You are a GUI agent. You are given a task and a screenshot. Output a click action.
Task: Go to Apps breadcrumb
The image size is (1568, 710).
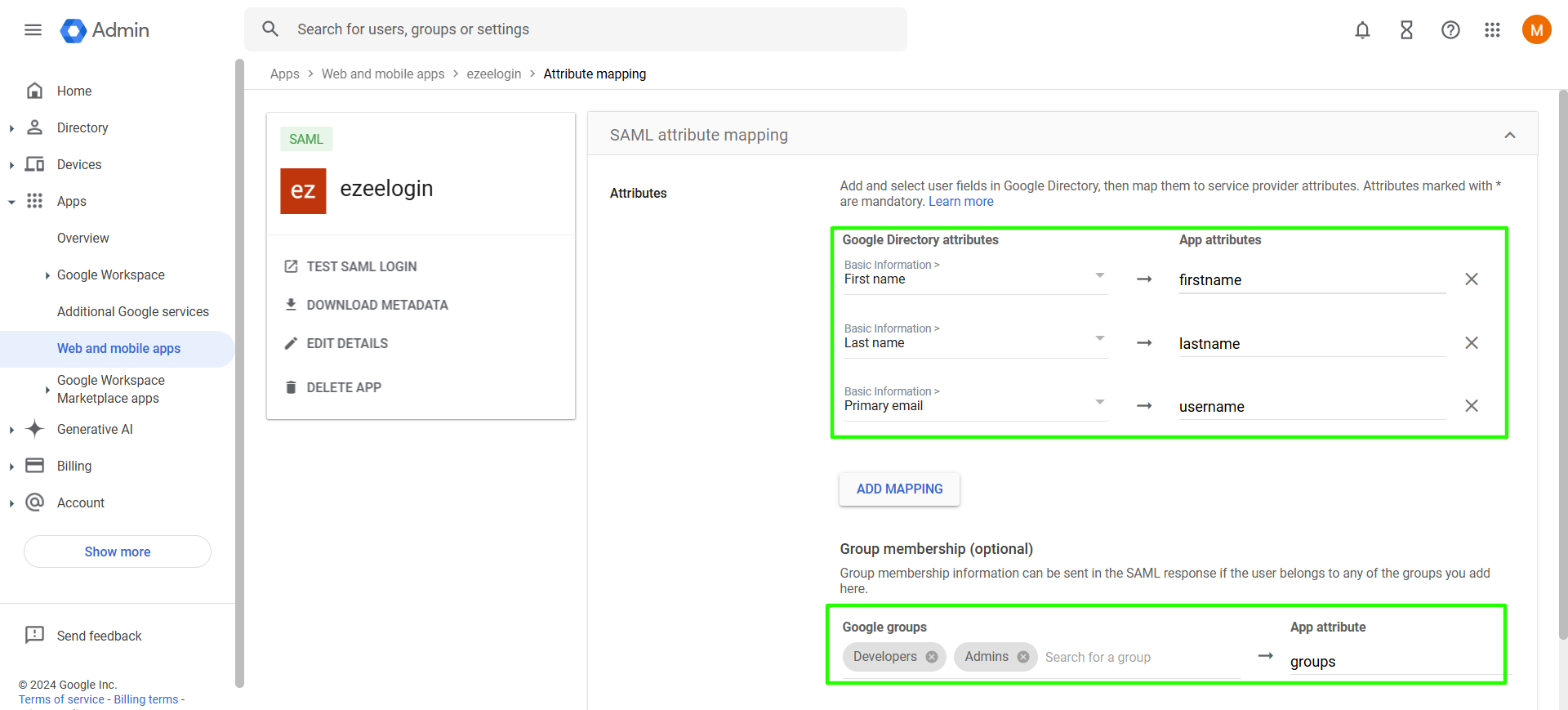coord(284,74)
